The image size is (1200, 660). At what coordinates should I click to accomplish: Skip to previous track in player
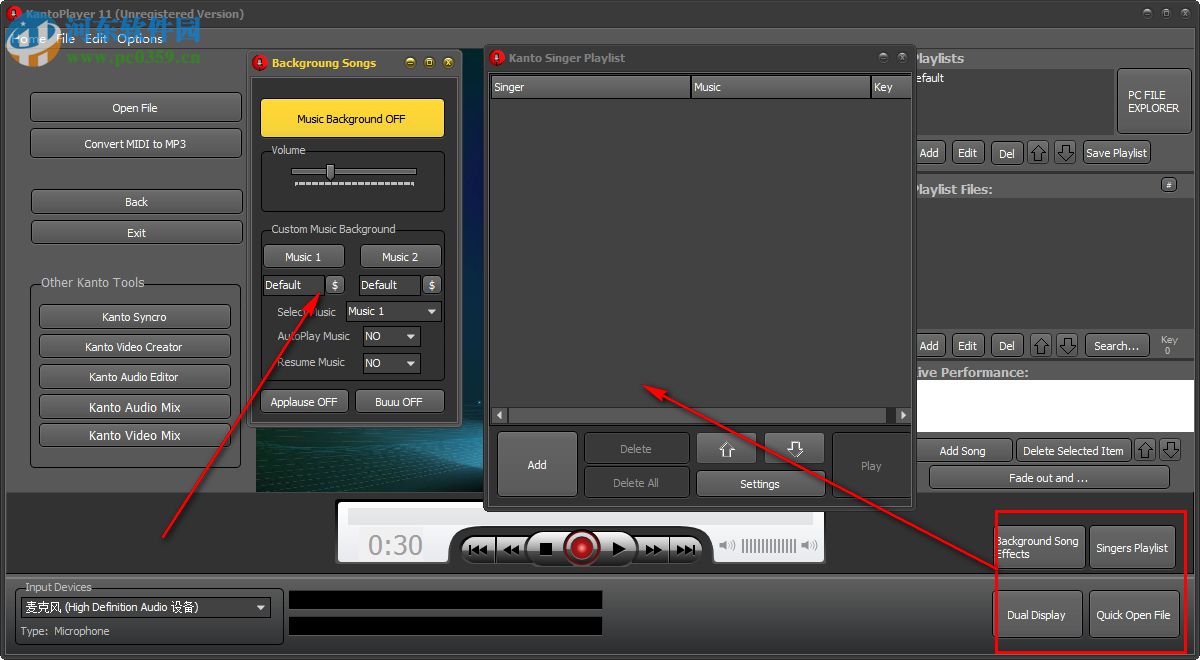pyautogui.click(x=479, y=549)
